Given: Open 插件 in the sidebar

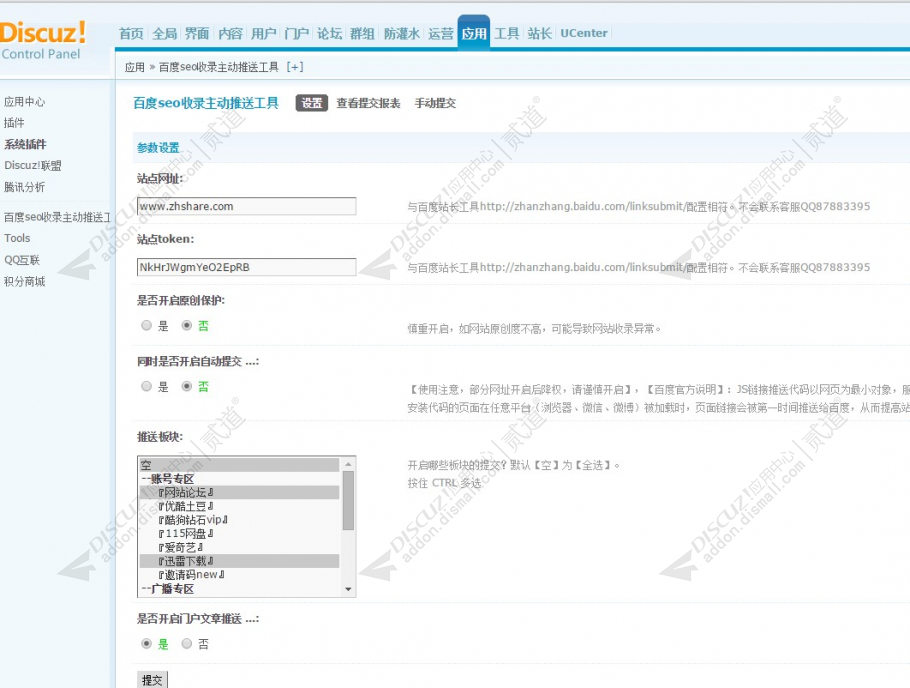Looking at the screenshot, I should click(x=14, y=123).
